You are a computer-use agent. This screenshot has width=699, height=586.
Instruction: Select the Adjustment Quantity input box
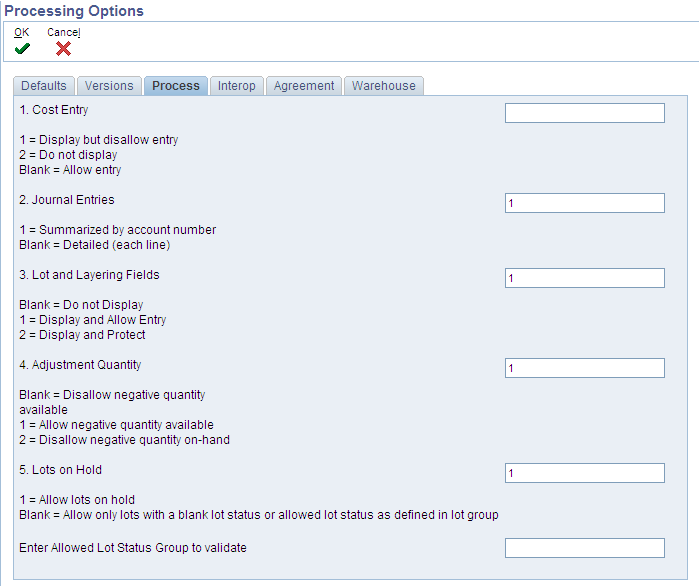pos(585,368)
